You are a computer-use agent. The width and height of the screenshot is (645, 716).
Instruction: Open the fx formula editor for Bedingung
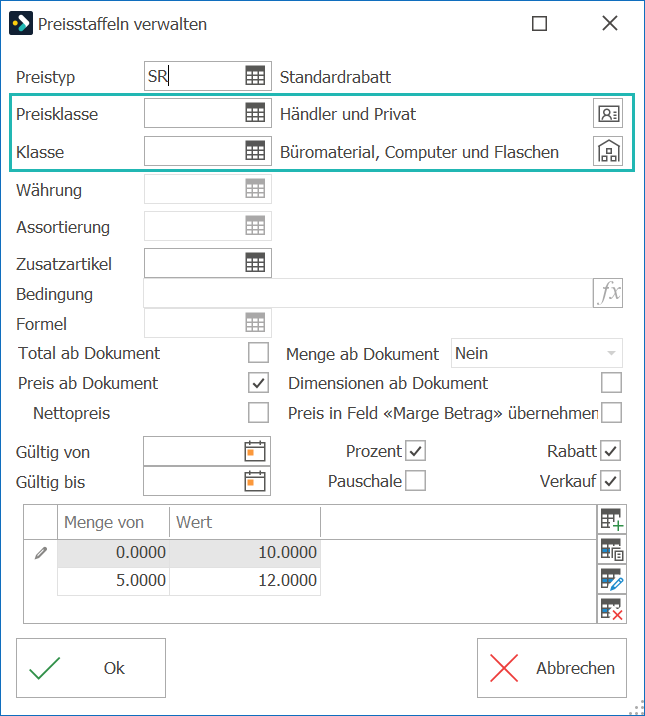coord(608,293)
